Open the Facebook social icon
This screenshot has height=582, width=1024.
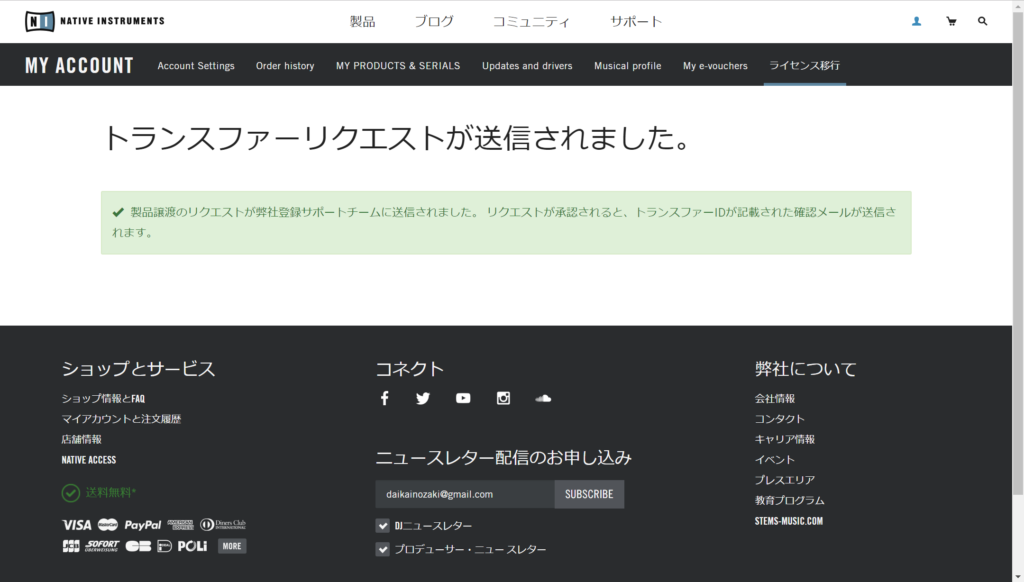(384, 398)
